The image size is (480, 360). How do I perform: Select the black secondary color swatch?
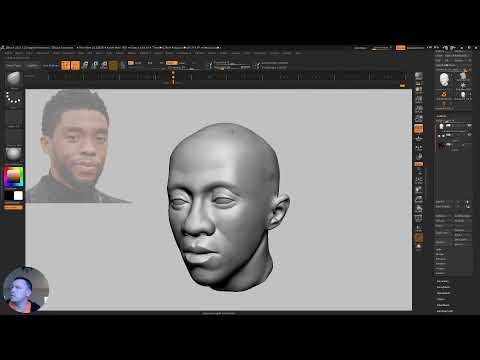(x=9, y=196)
